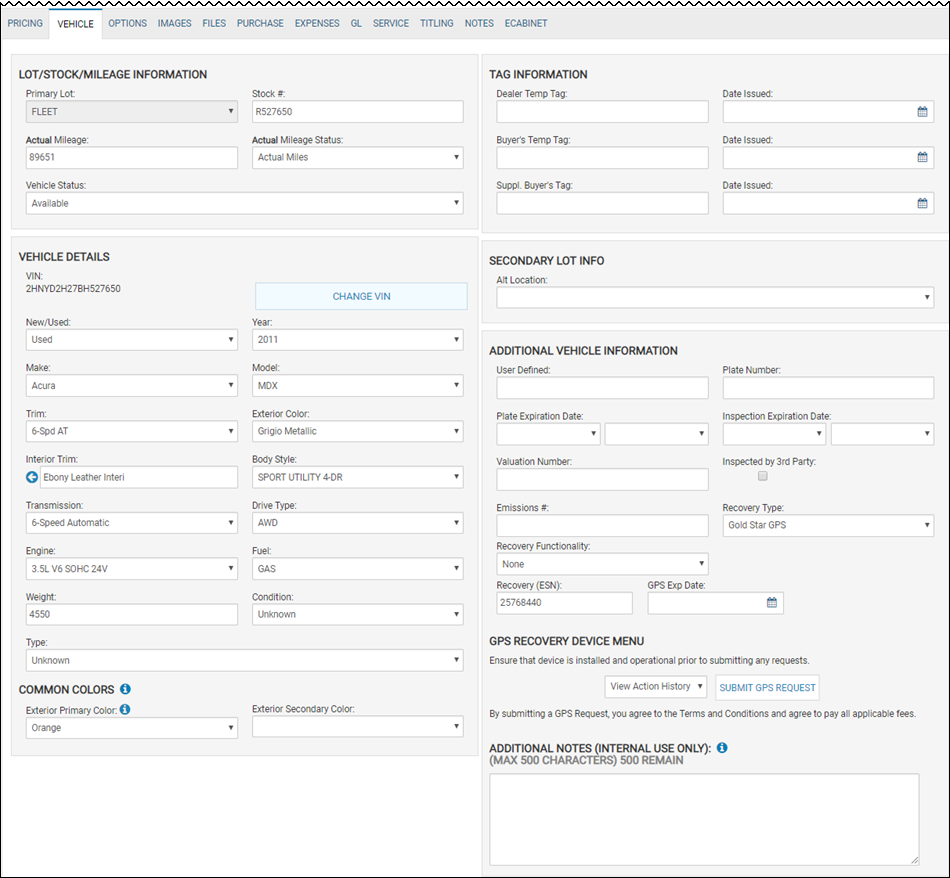Expand the View Action History dropdown
This screenshot has height=878, width=950.
pyautogui.click(x=656, y=687)
